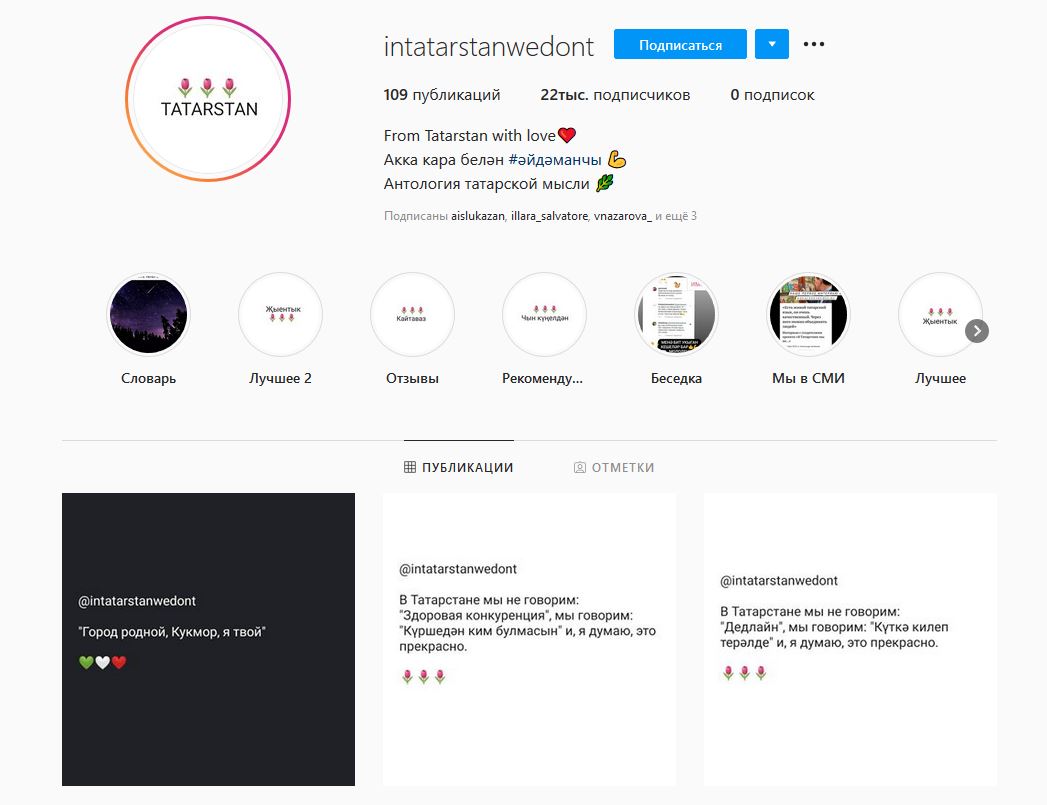Switch to the Отметки tab

point(614,467)
